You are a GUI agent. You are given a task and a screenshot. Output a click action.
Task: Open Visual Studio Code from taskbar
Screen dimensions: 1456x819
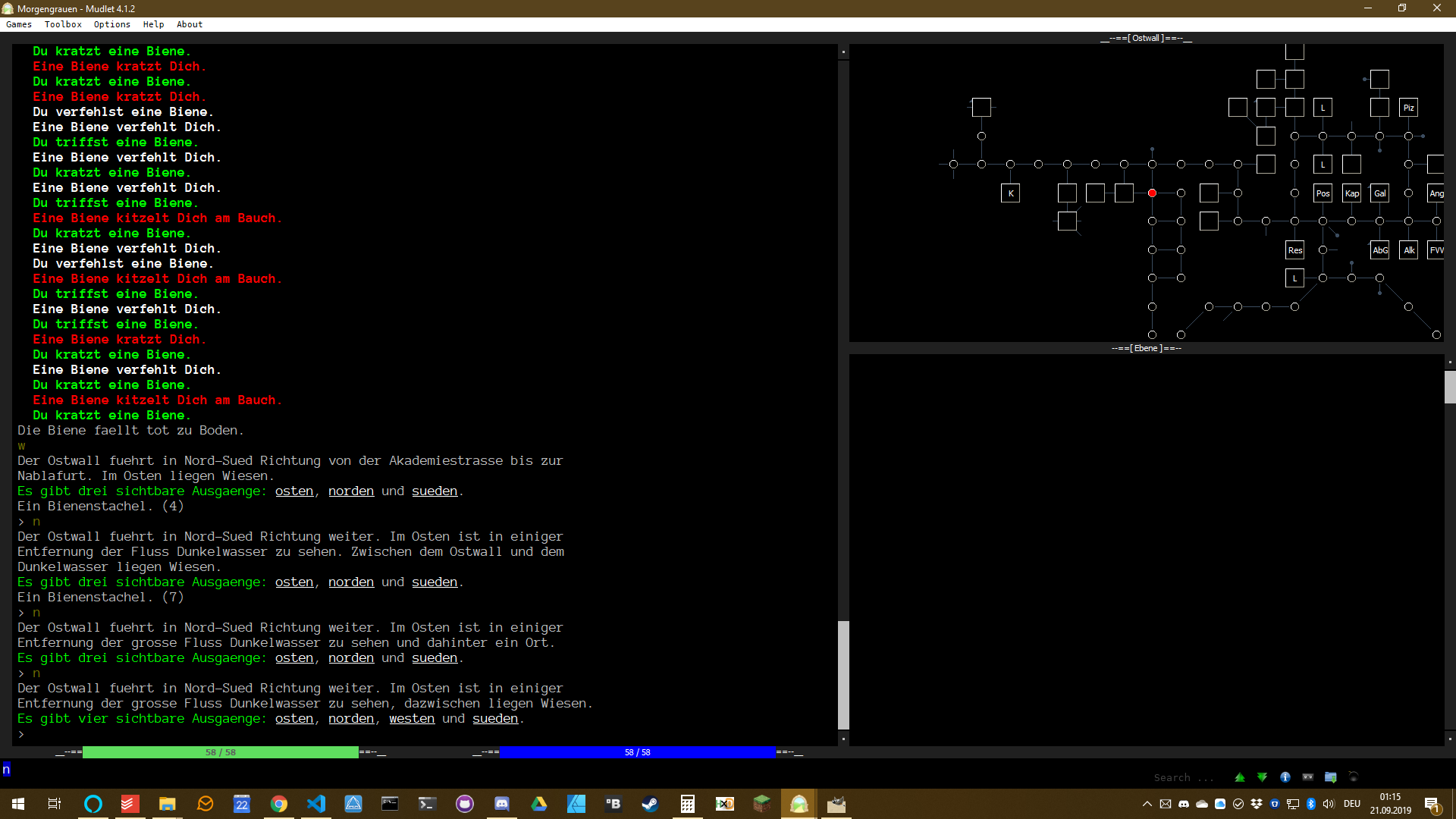(x=316, y=804)
